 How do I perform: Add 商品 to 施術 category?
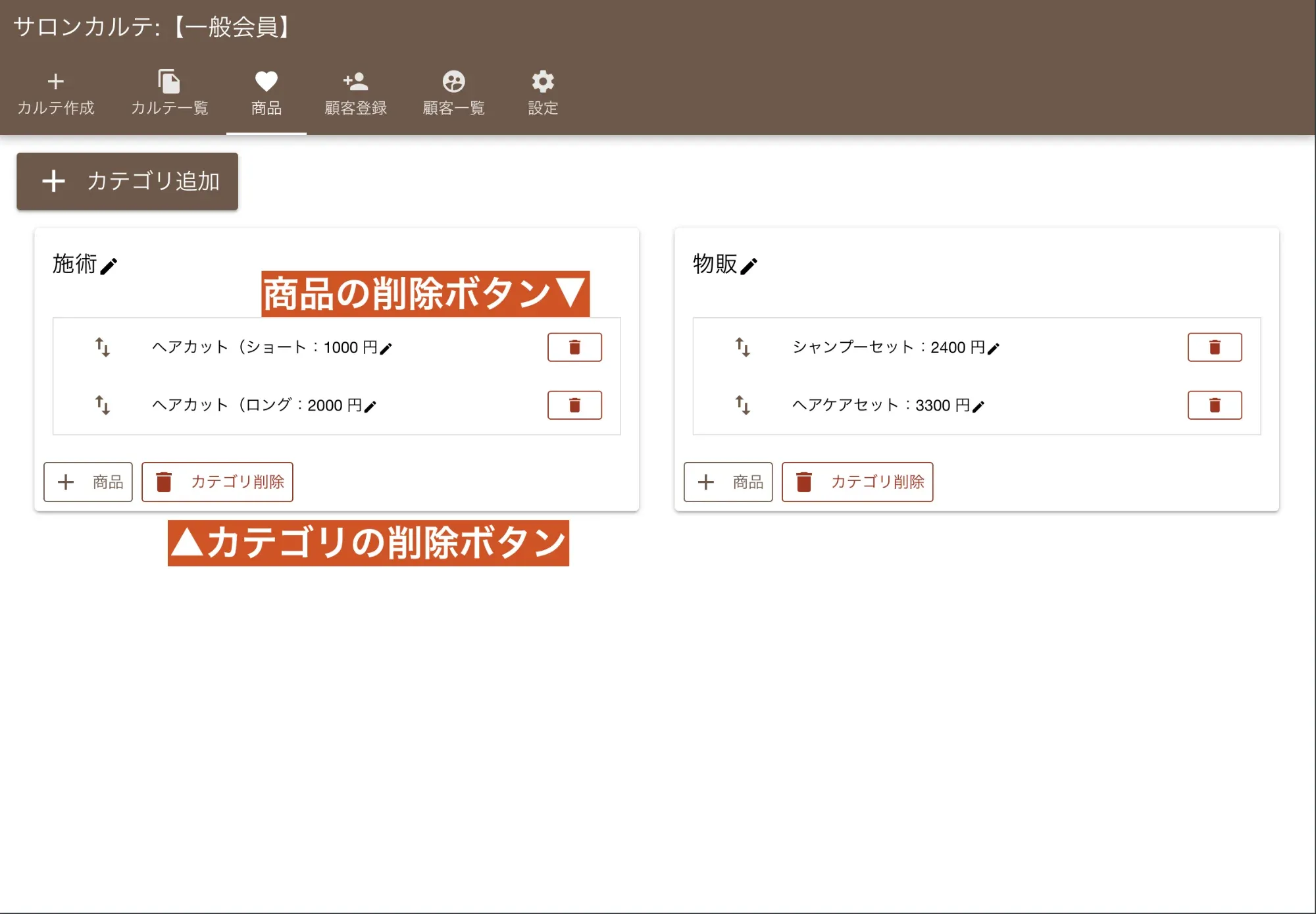88,482
